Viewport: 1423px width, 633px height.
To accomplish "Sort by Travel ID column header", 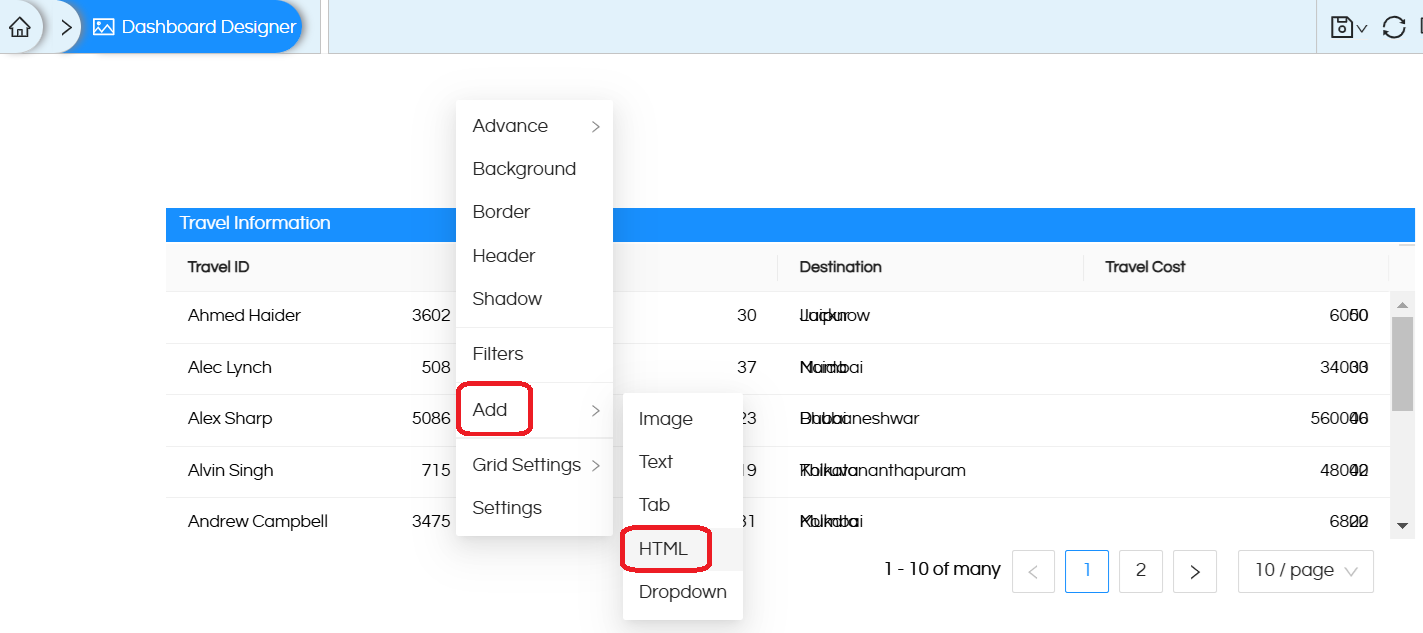I will click(218, 267).
